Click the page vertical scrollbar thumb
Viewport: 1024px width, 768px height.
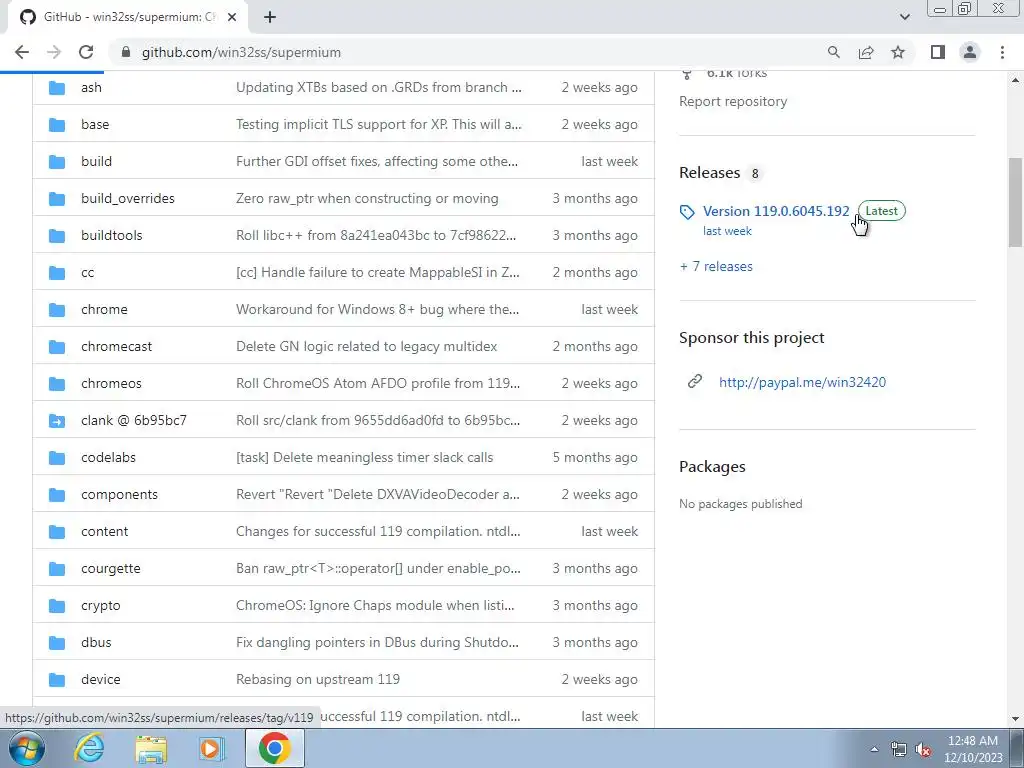coord(1015,202)
